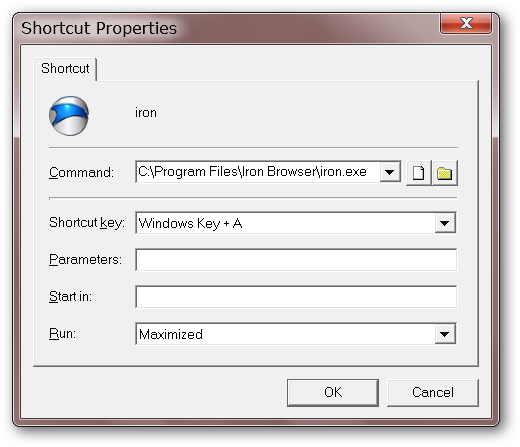520x447 pixels.
Task: Click the Windows Key + A combo box
Action: pos(296,223)
